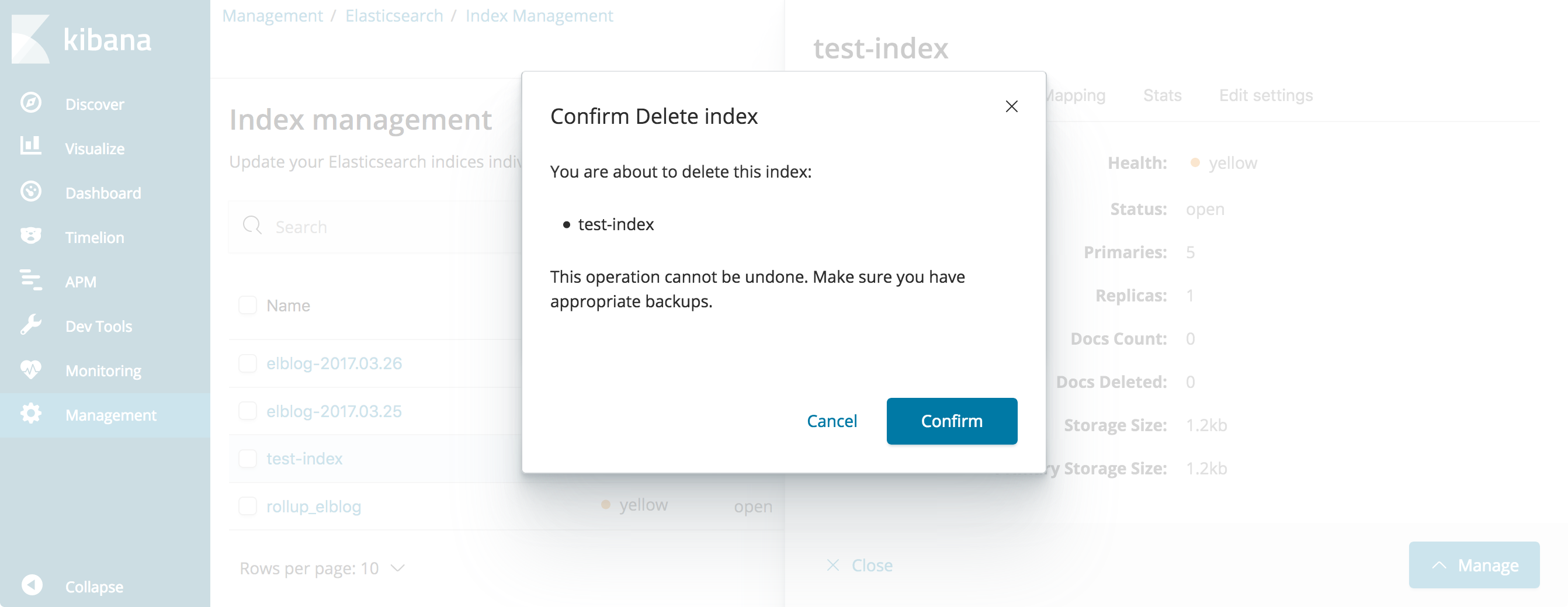Open Timelion via bear mask icon
Viewport: 1568px width, 607px height.
(x=30, y=235)
